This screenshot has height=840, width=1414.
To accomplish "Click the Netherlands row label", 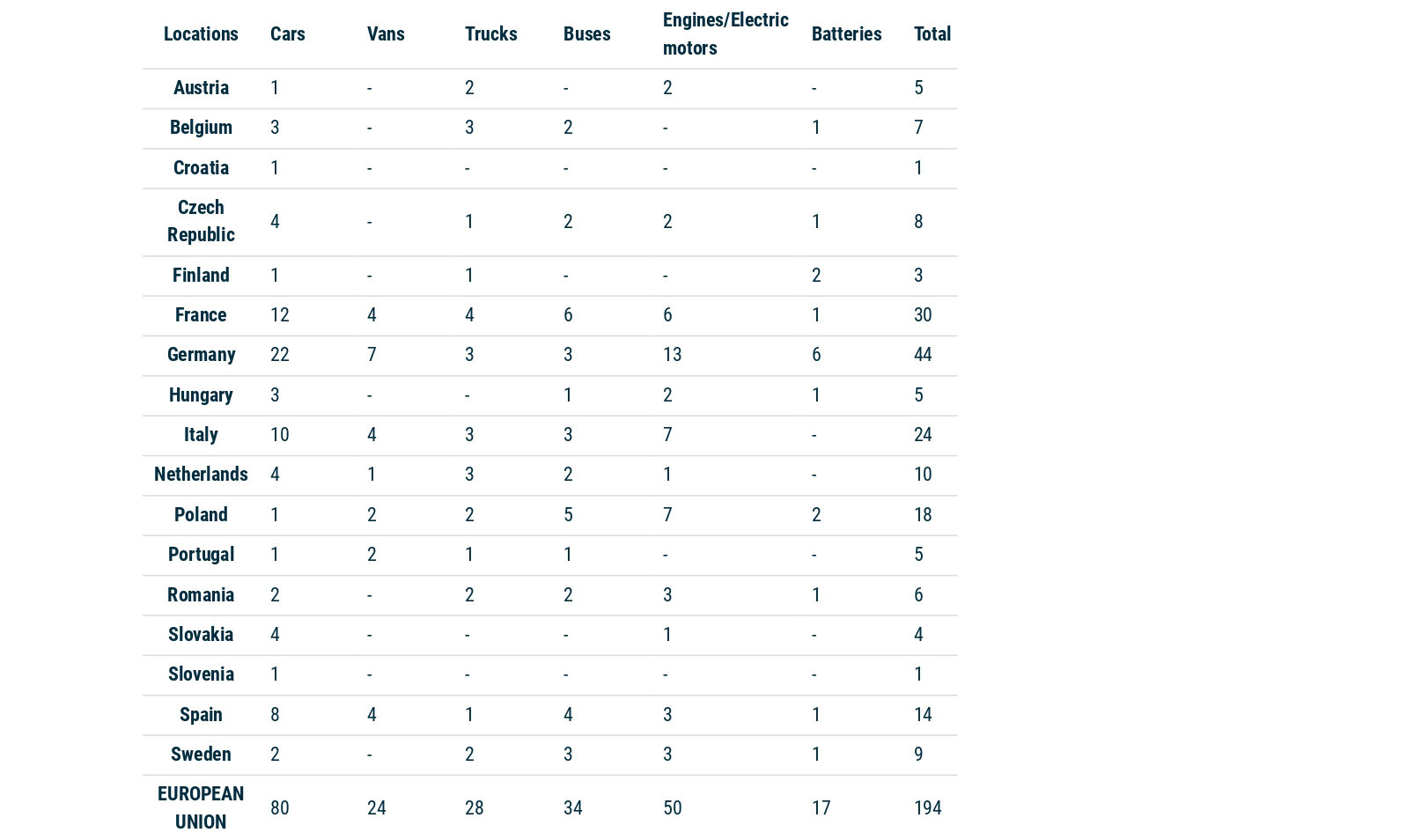I will 201,474.
